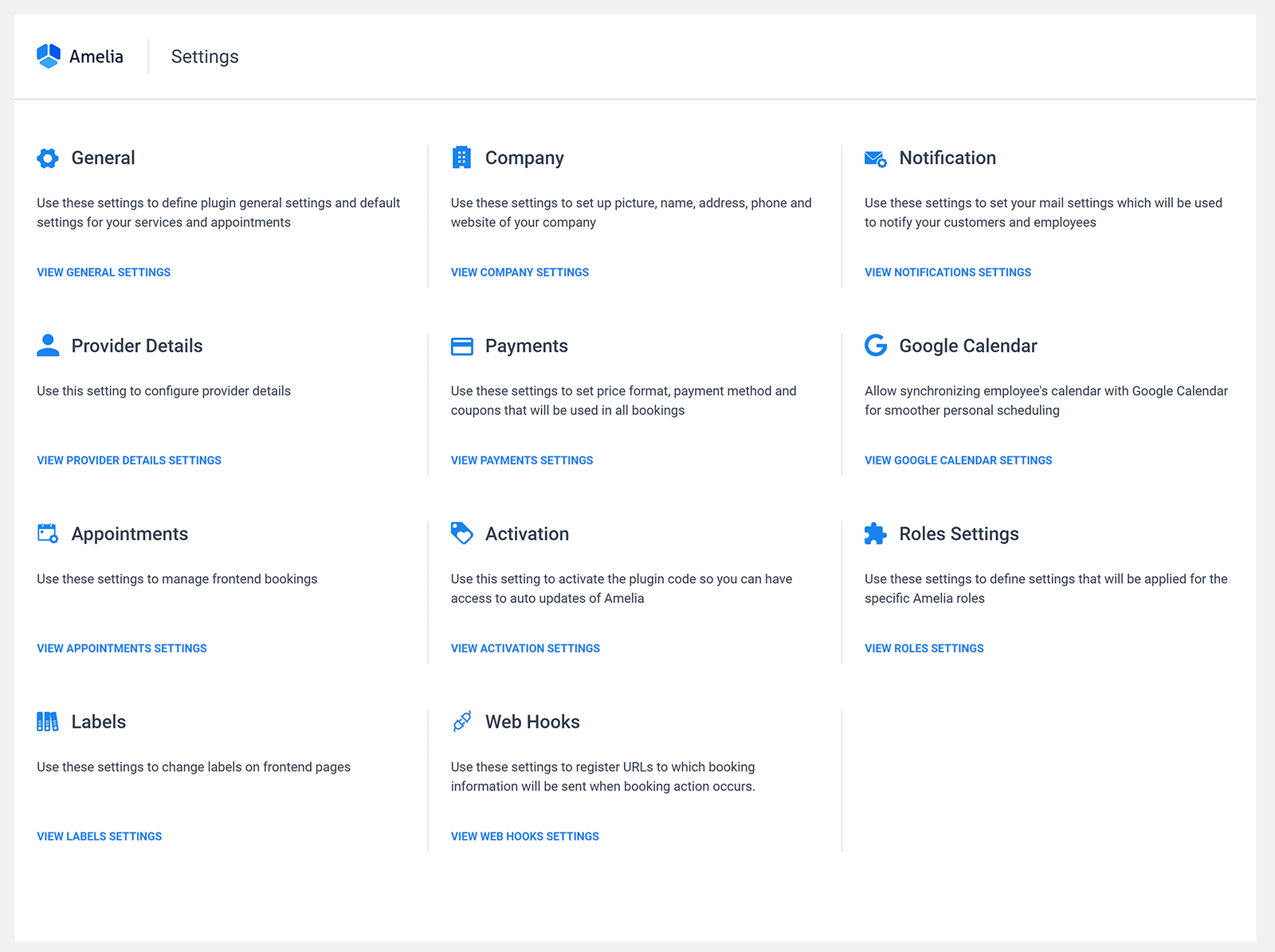Click the Google Calendar synchronizing description
Viewport: 1275px width, 952px height.
(x=1046, y=401)
